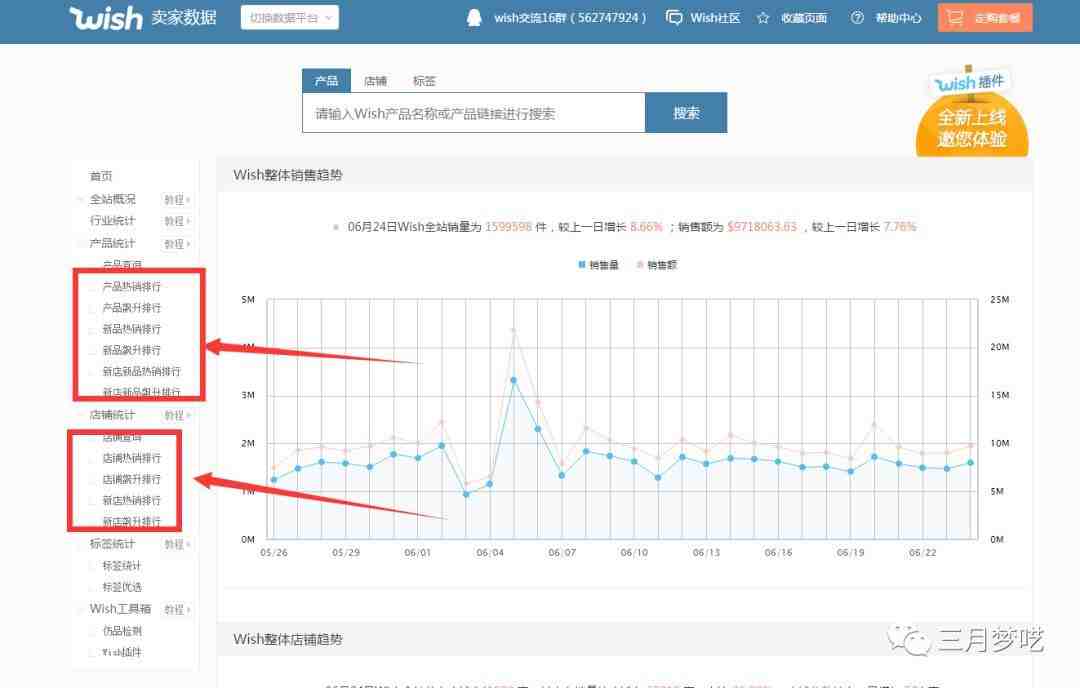Click small icon before 产品热销排行
Screen dimensions: 1080x688
pyautogui.click(x=94, y=286)
